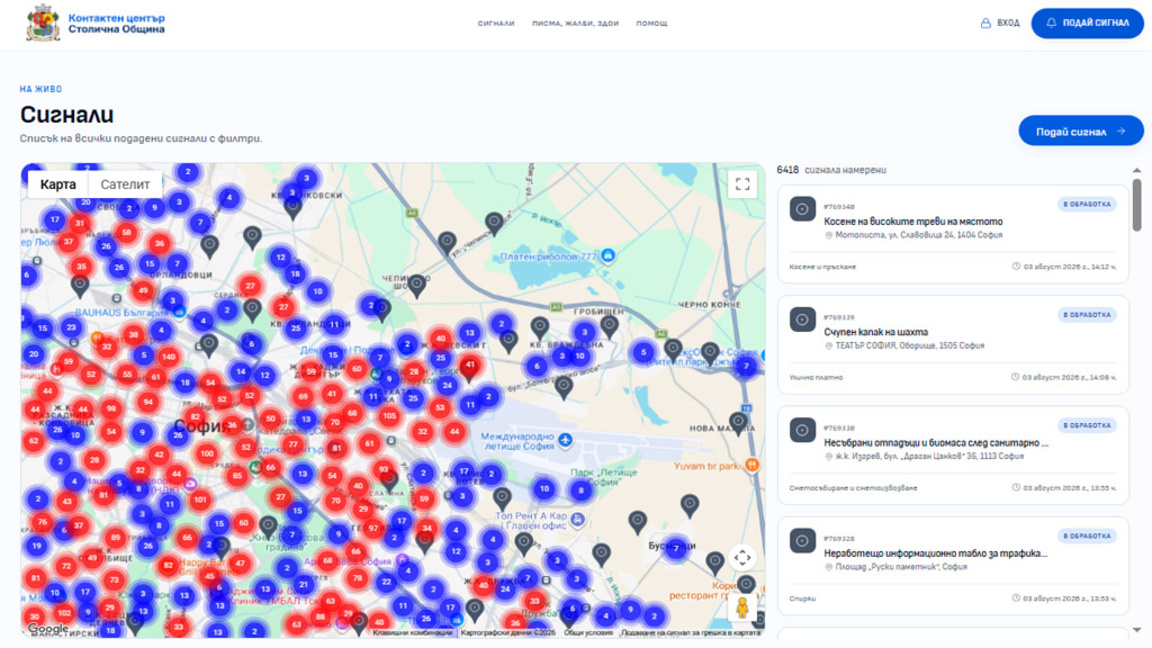
Task: Click the ПОДАЙ СИГНАЛ button in the header
Action: coord(1087,23)
